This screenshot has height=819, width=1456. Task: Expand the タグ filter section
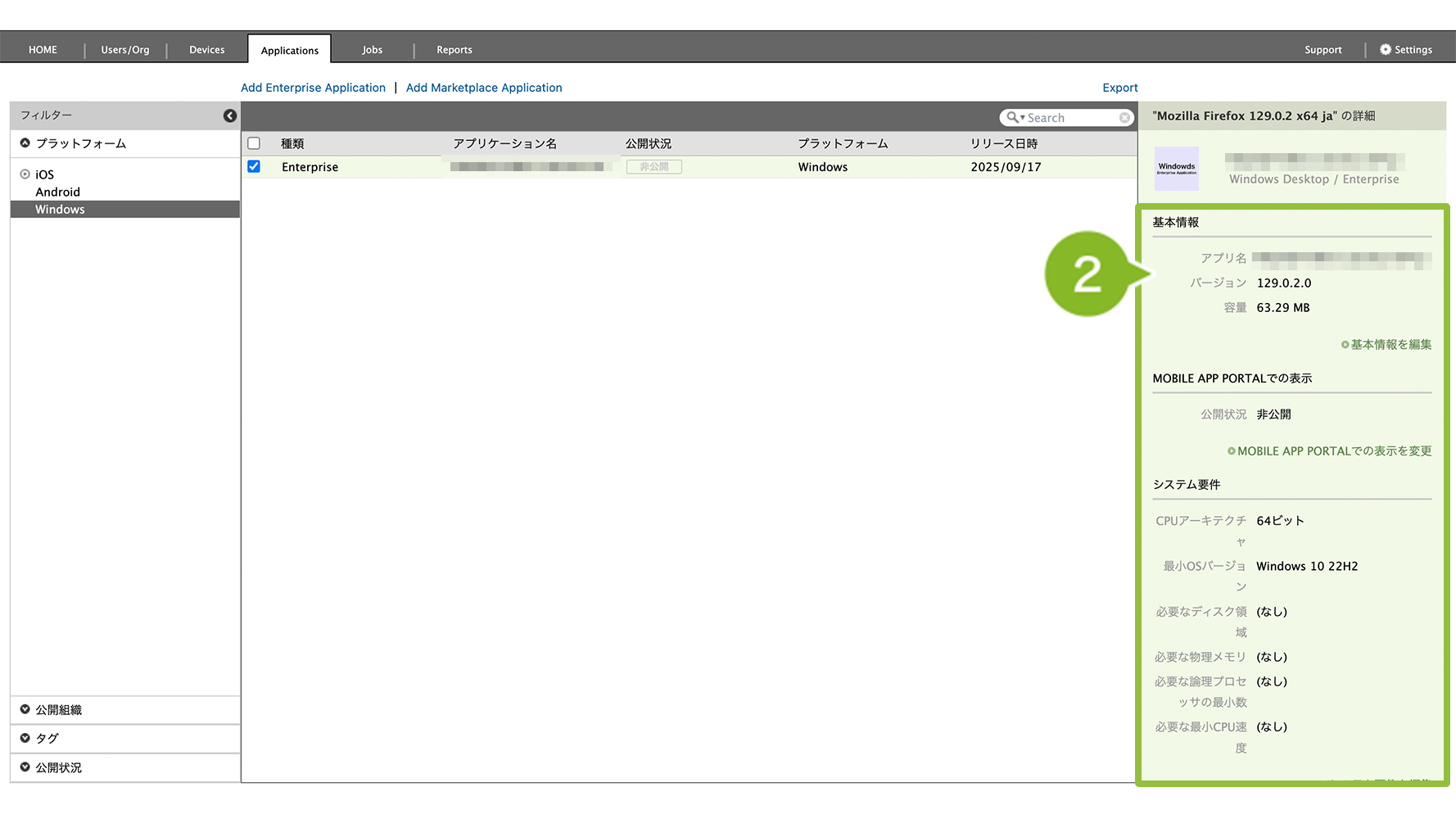[25, 739]
